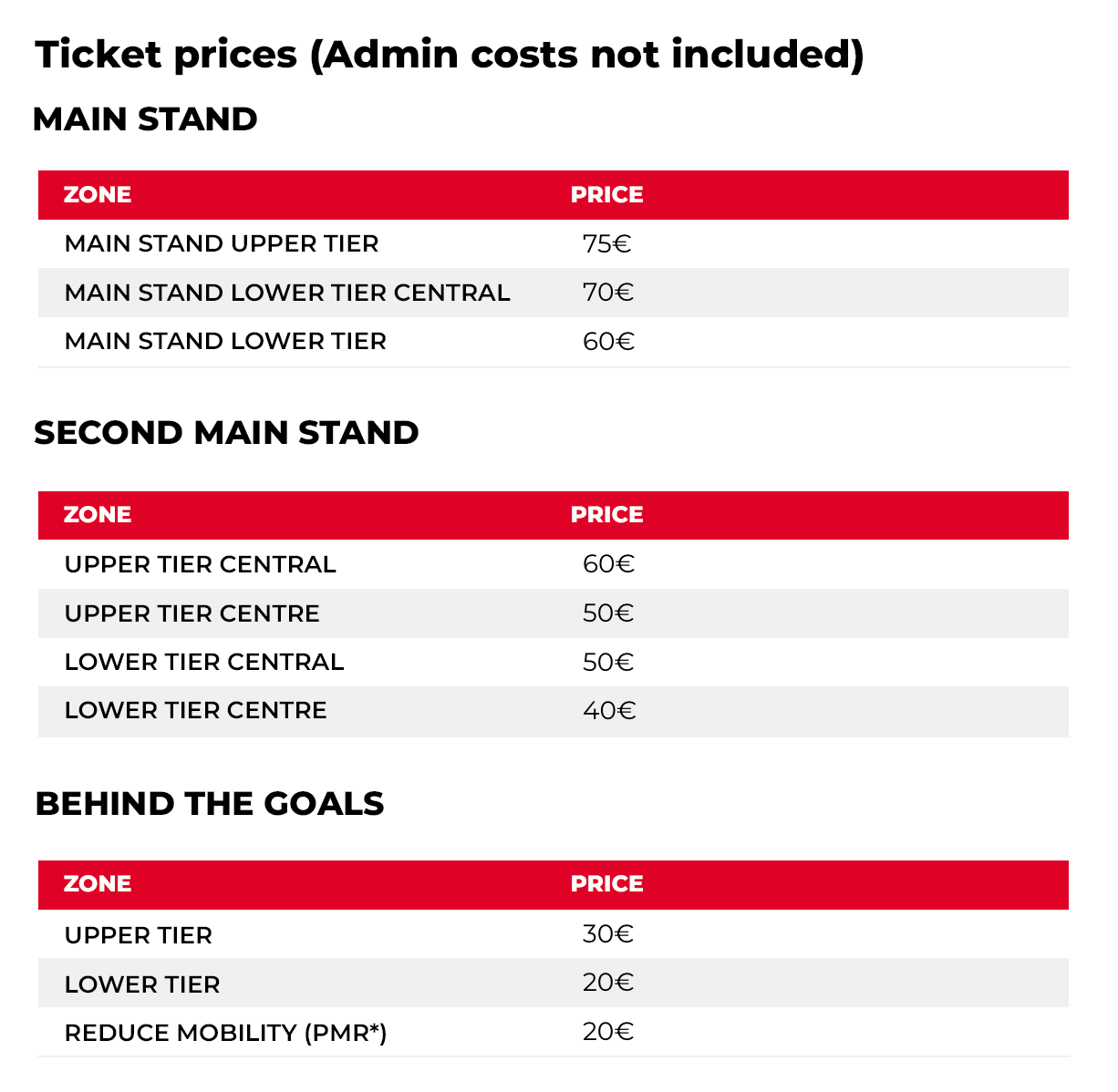This screenshot has height=1092, width=1118.
Task: Click the 30€ price
Action: [x=608, y=934]
